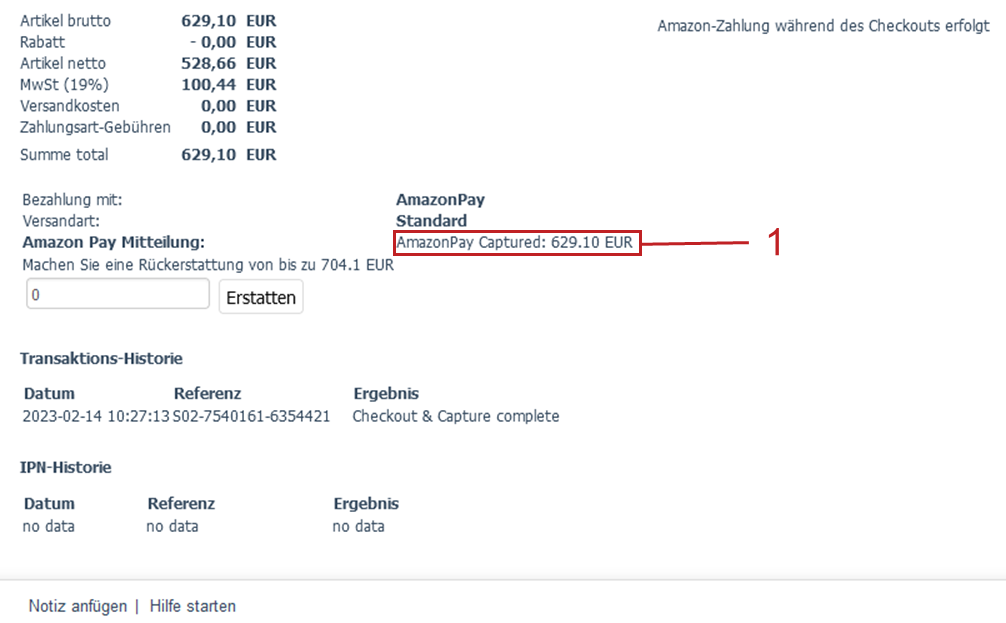
Task: Click the Summe total amount 629,10
Action: 209,155
